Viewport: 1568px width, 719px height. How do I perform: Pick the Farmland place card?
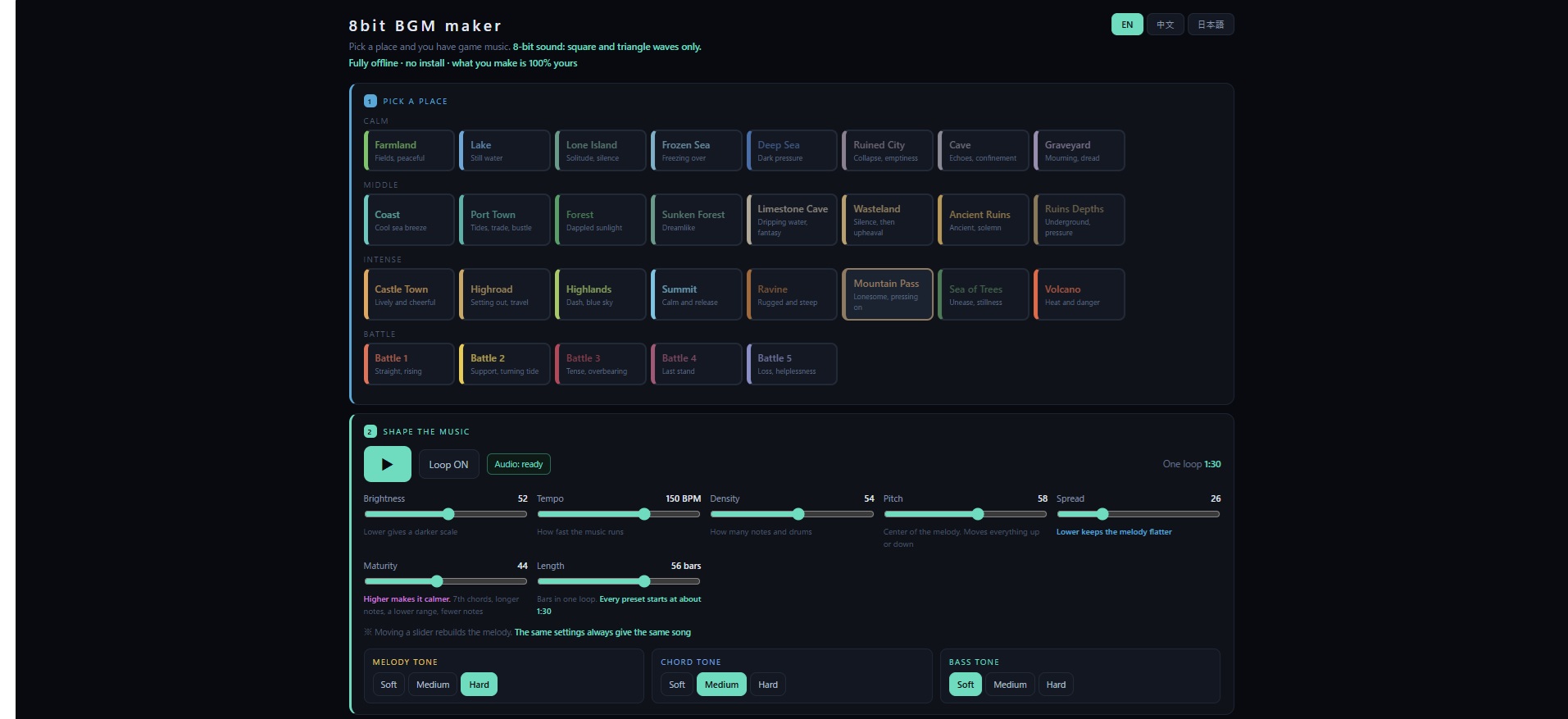(409, 151)
